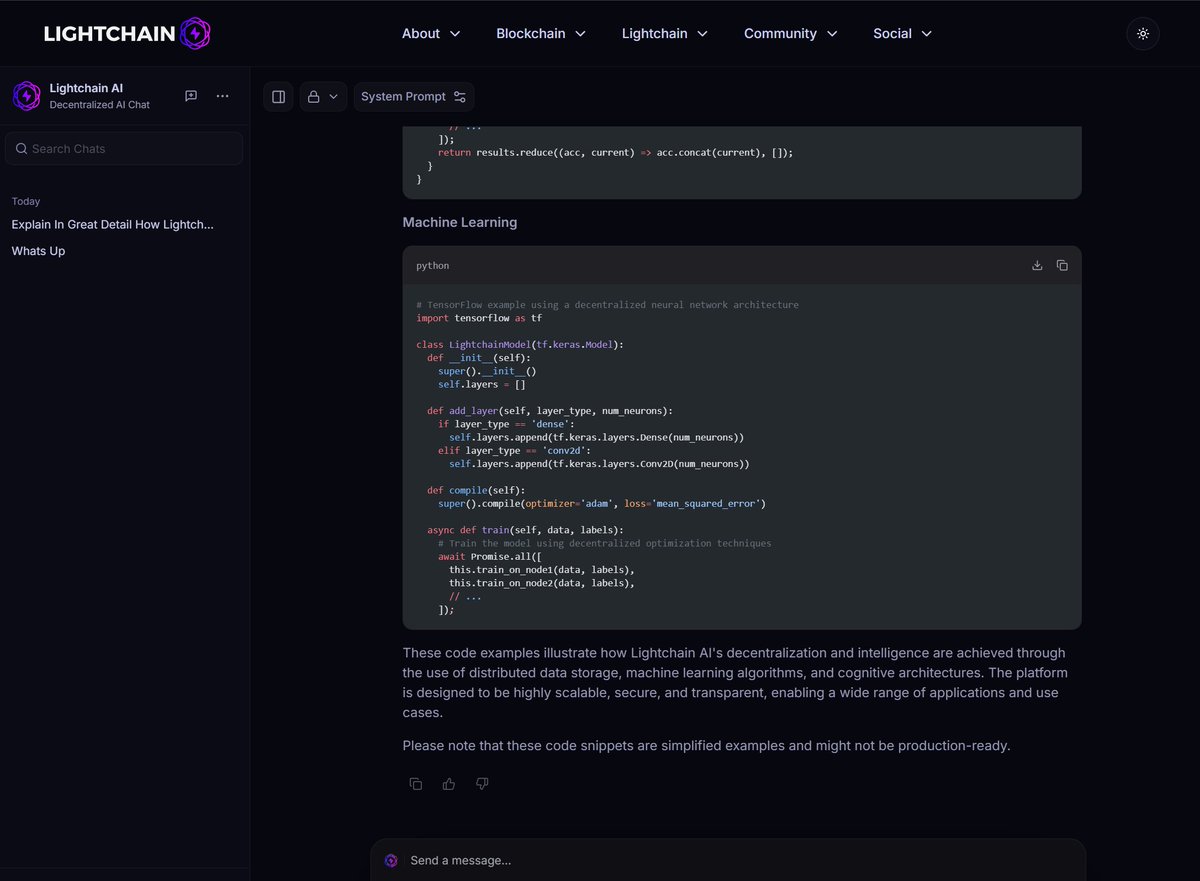Start a new chat with plus-message icon

pos(191,96)
